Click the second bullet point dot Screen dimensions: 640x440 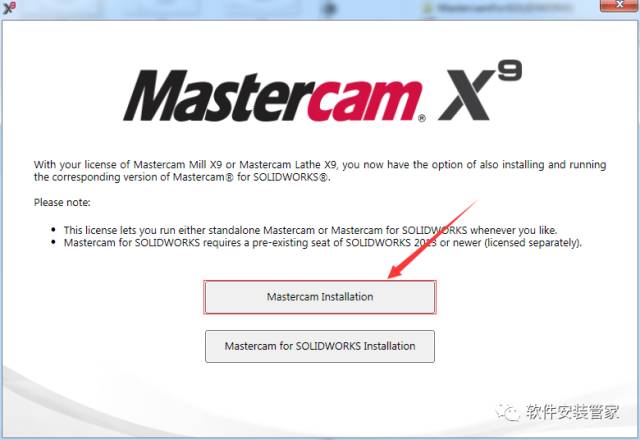[53, 242]
